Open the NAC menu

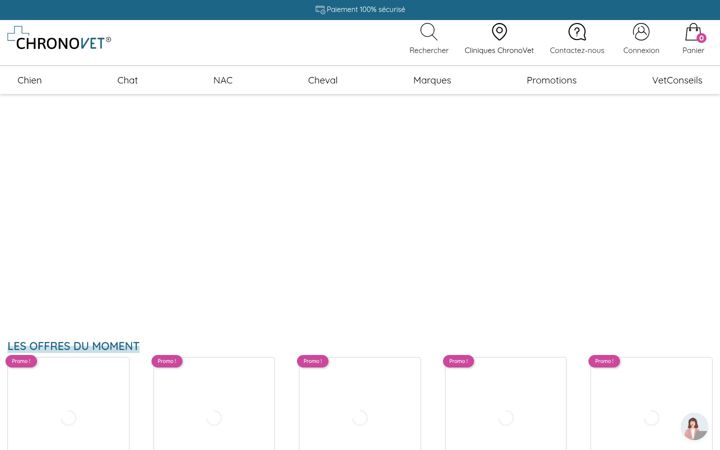pyautogui.click(x=223, y=80)
